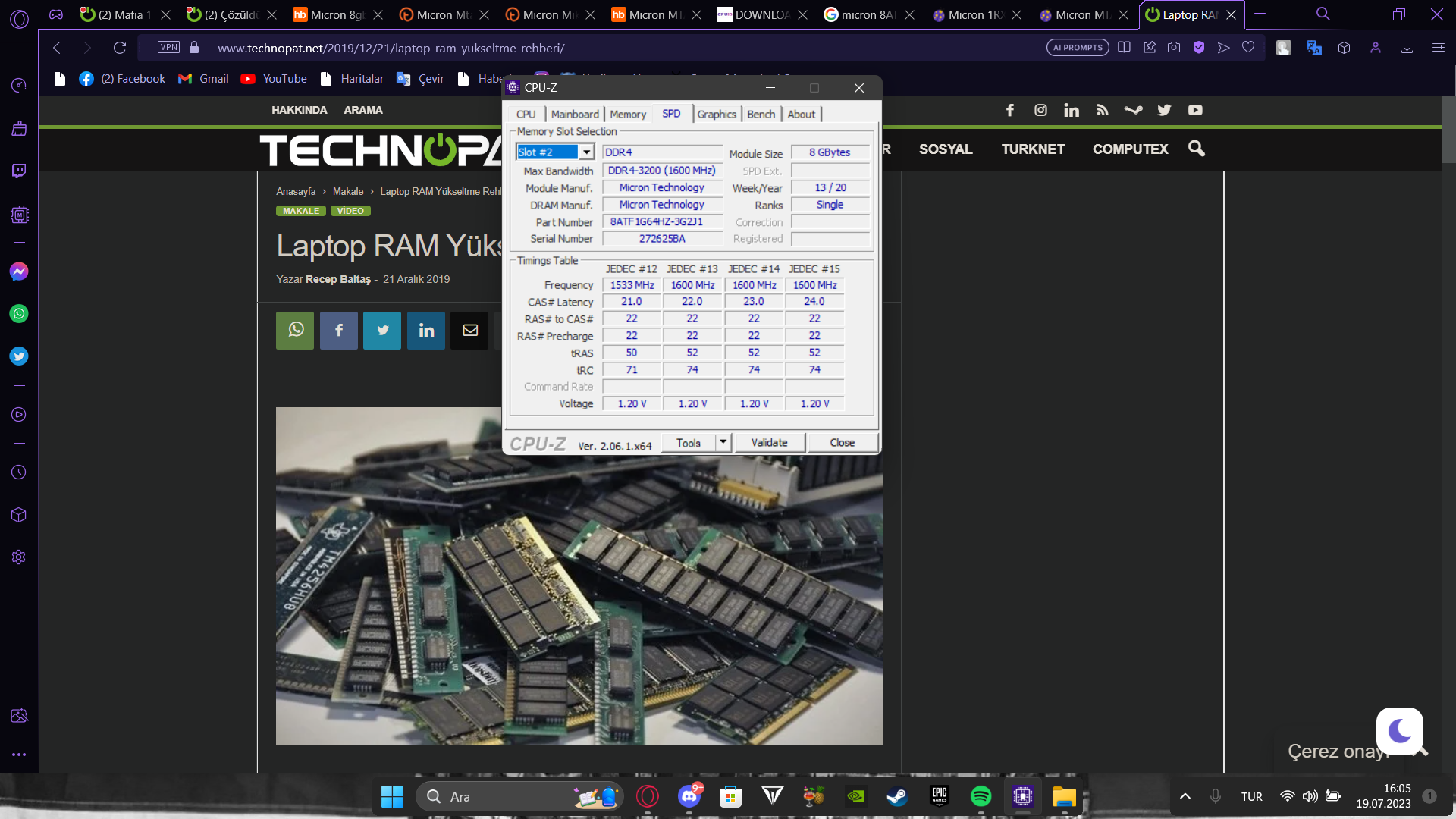Screen dimensions: 1456x819
Task: Share the article via the WhatsApp button
Action: pyautogui.click(x=295, y=331)
